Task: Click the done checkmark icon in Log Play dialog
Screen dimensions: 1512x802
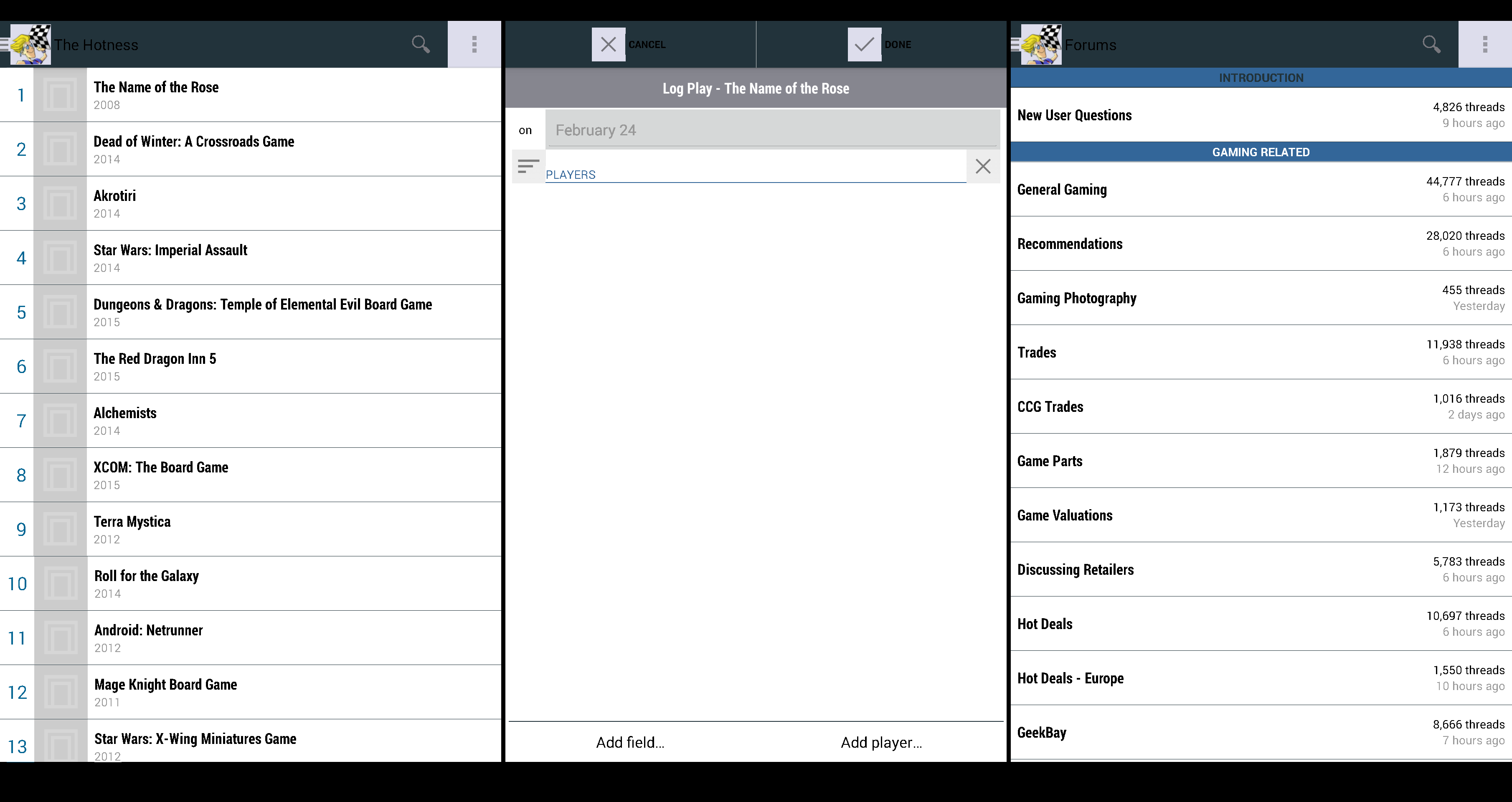Action: (863, 44)
